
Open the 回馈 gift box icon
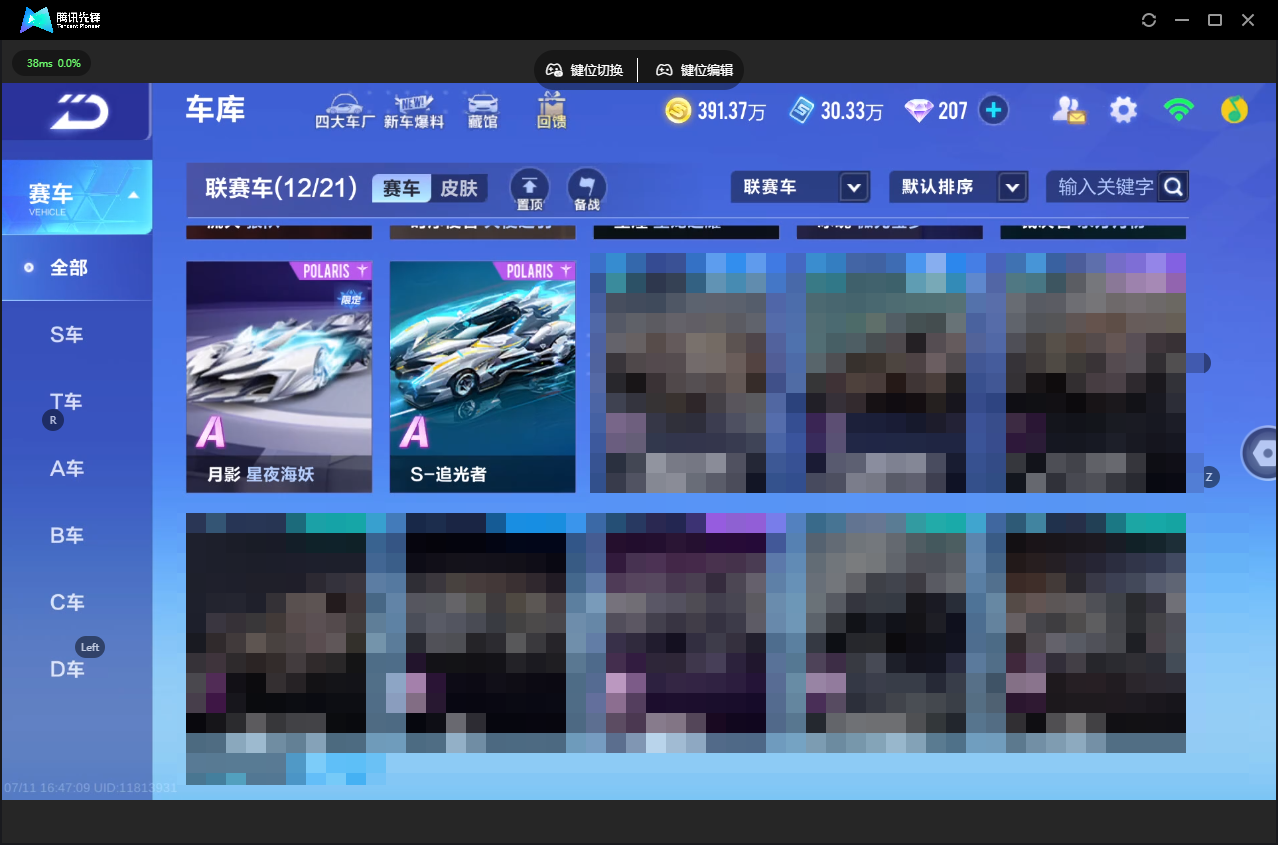click(551, 111)
